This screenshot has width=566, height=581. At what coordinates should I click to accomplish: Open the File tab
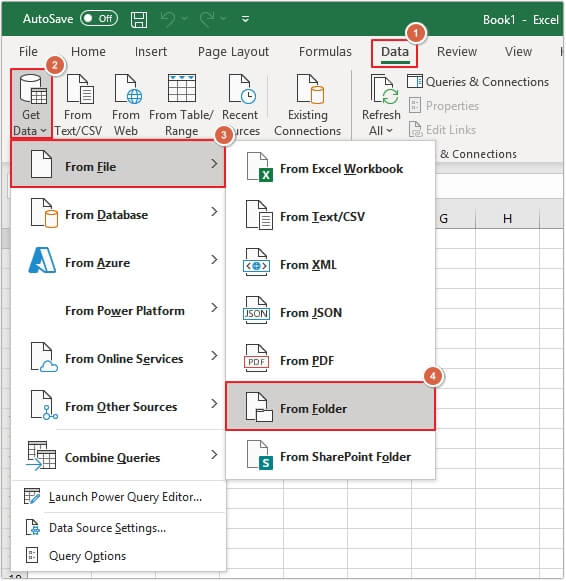28,52
